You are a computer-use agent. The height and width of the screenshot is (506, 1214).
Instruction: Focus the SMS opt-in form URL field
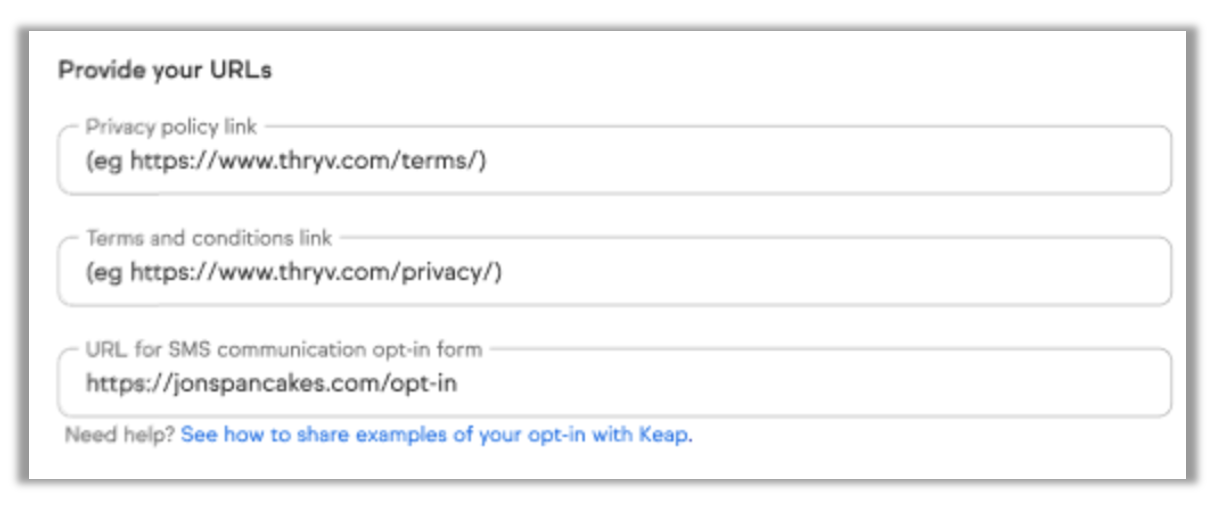click(614, 383)
